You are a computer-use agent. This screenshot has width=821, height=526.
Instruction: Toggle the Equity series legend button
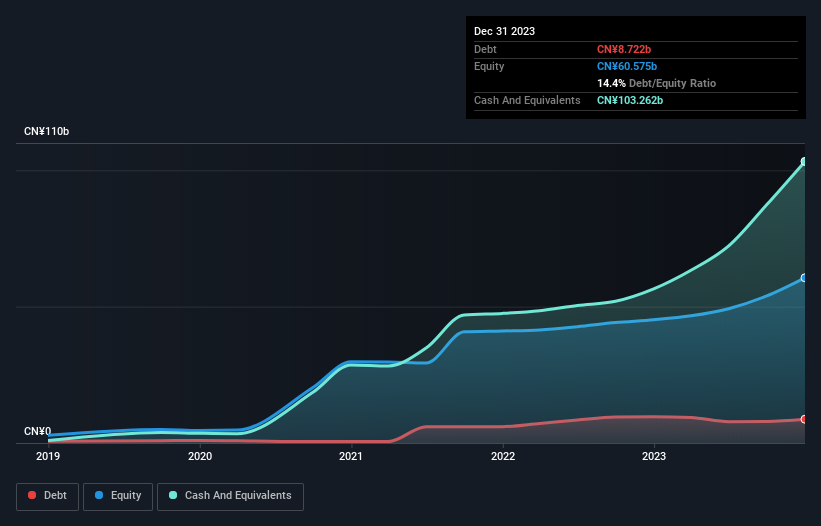click(x=118, y=497)
